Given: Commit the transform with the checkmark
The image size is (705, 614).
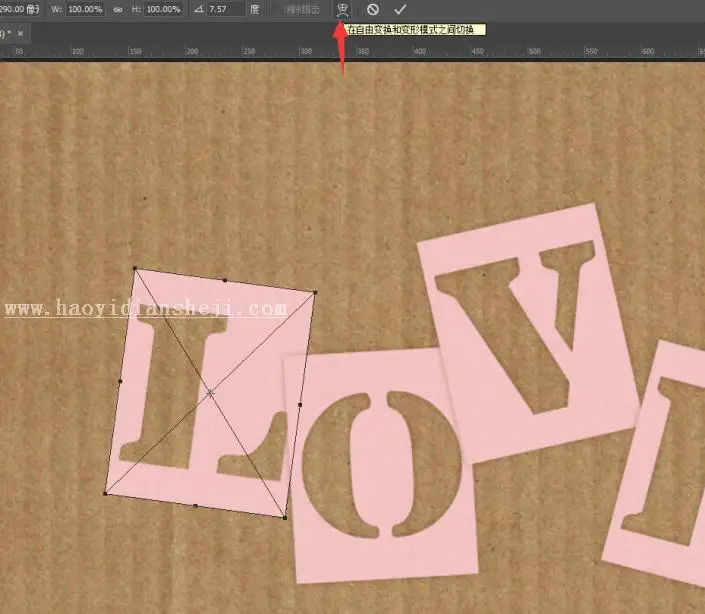Looking at the screenshot, I should click(400, 9).
